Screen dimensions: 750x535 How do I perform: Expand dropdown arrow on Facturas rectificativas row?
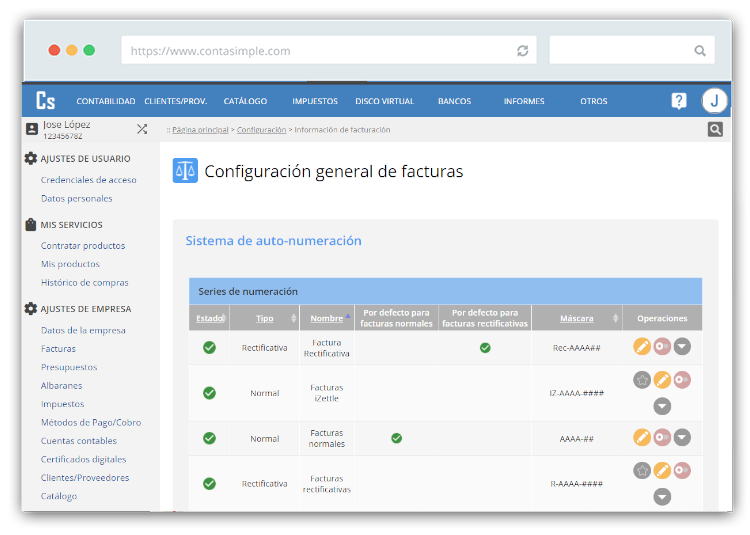click(662, 497)
